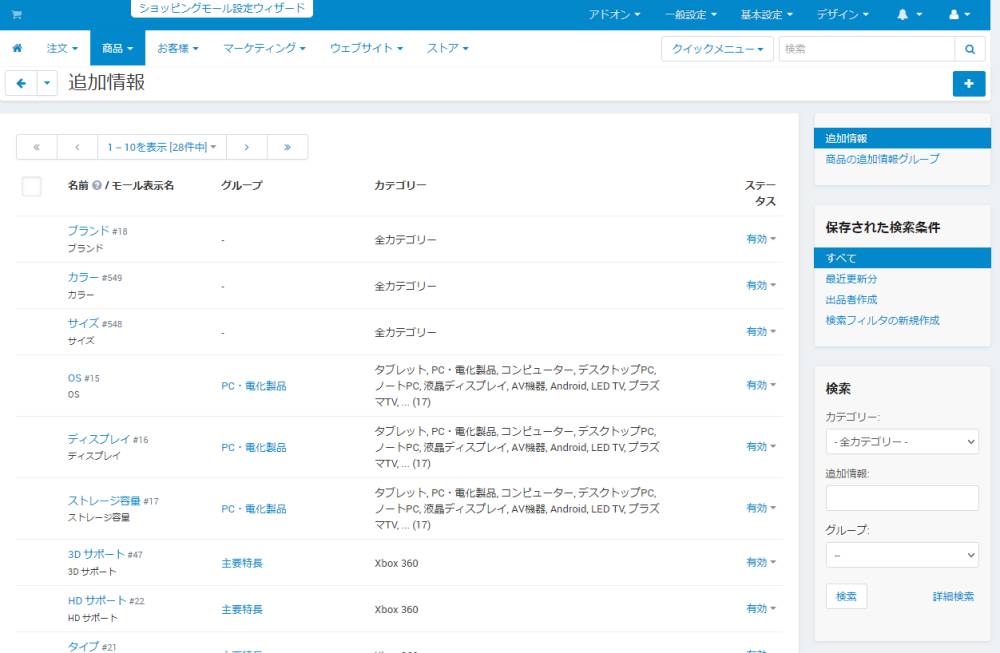
Task: Go to next page of the list
Action: click(x=246, y=147)
